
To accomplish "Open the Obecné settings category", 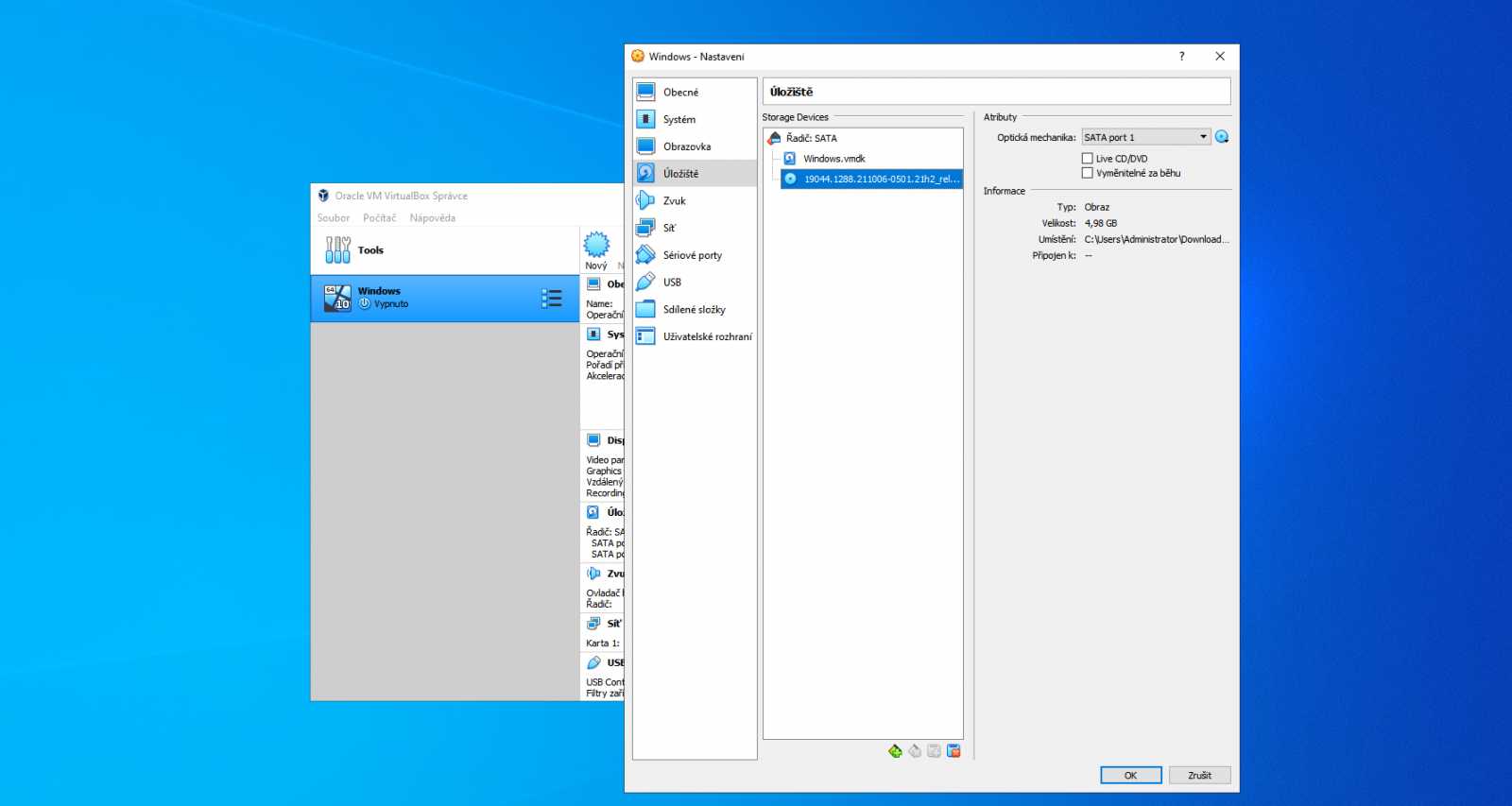I will pyautogui.click(x=695, y=92).
